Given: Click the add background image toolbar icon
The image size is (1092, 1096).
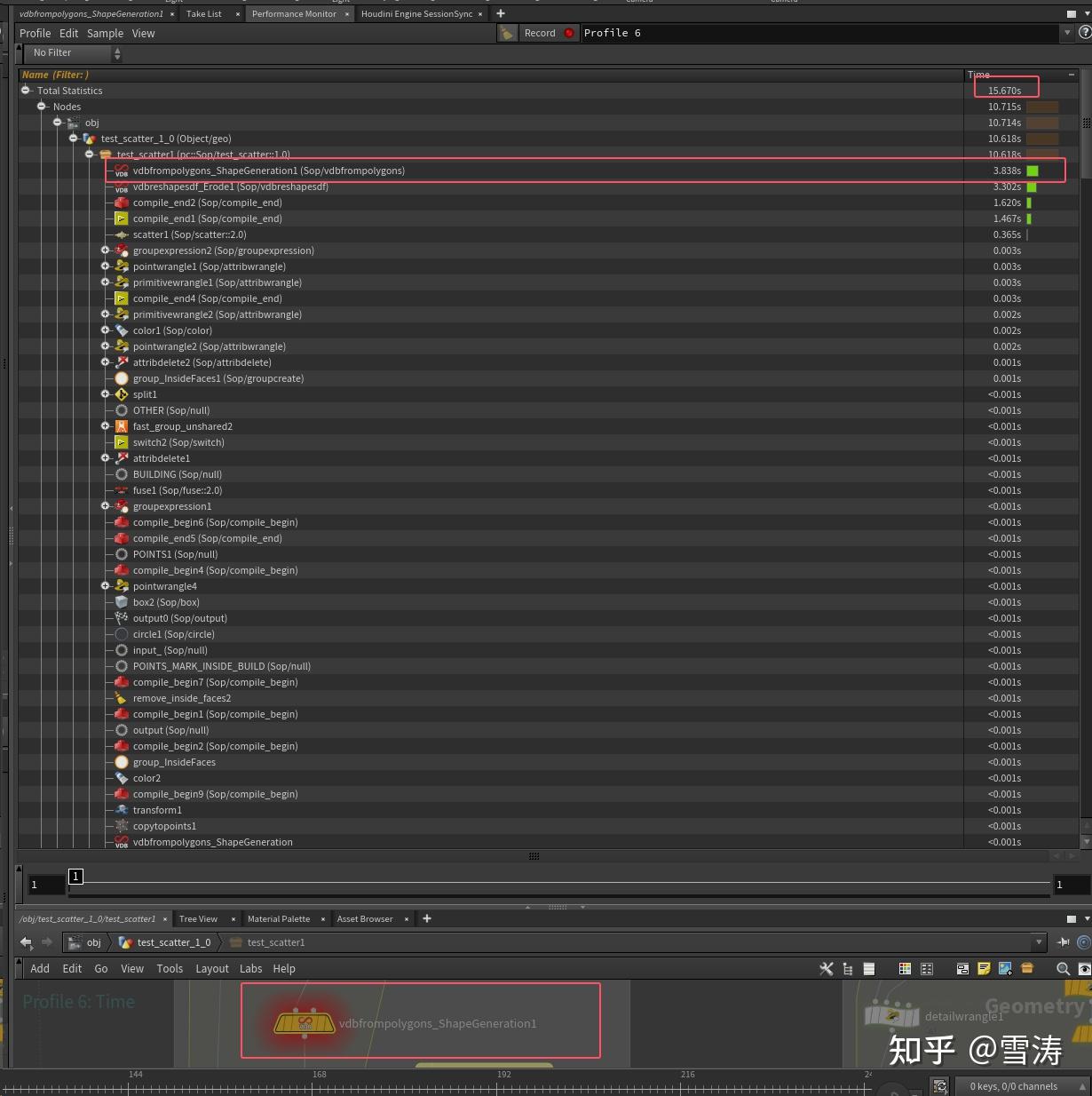Looking at the screenshot, I should pos(1005,969).
